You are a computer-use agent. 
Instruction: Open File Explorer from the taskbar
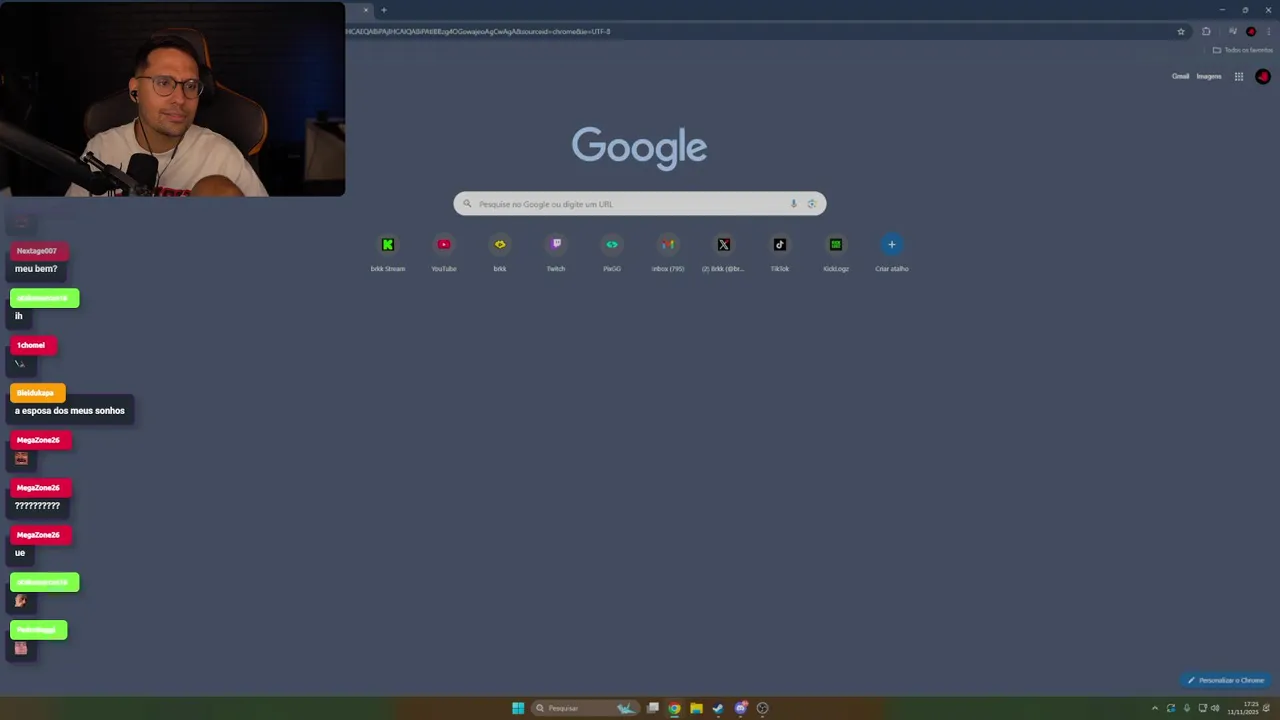[x=696, y=708]
